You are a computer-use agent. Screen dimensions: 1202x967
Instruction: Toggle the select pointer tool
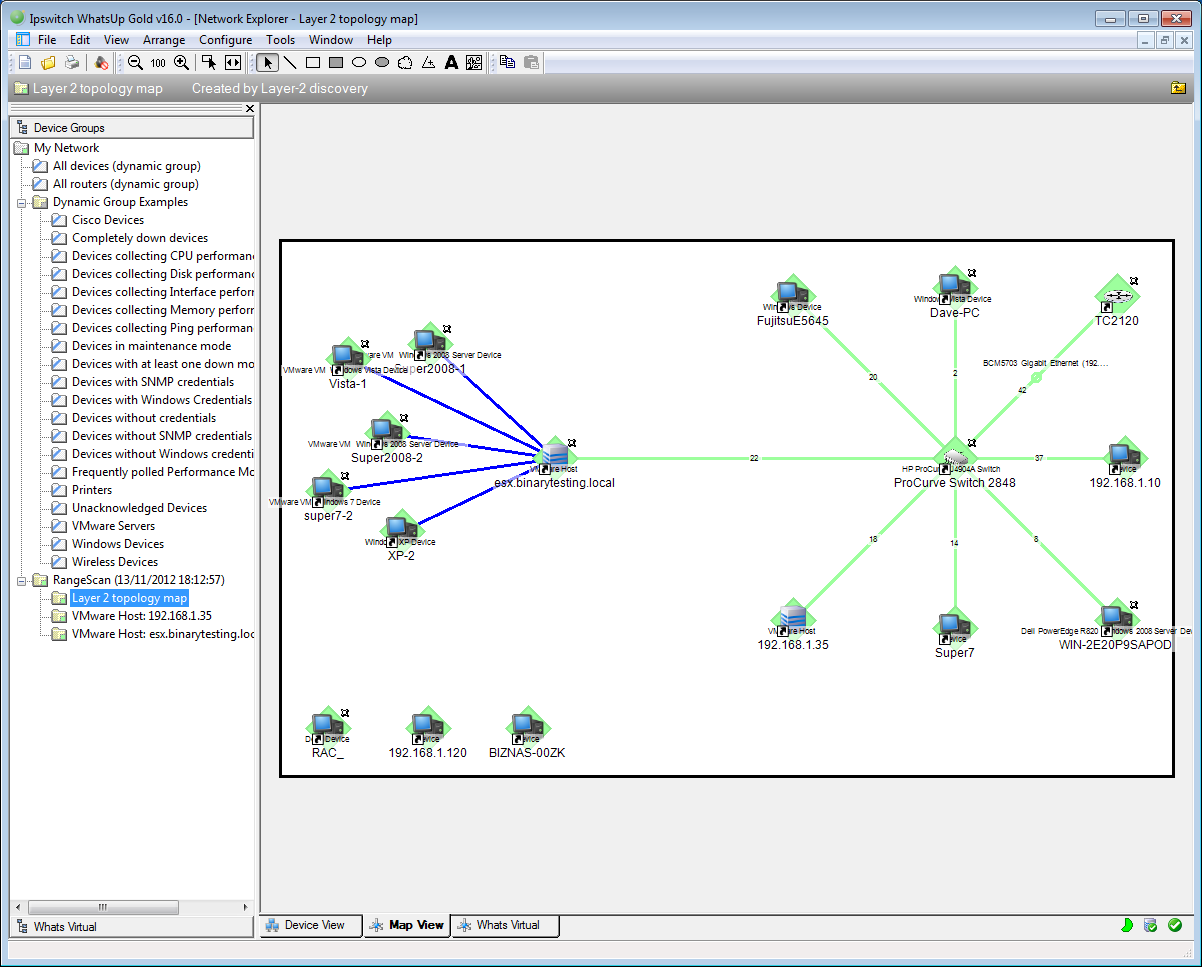click(267, 62)
